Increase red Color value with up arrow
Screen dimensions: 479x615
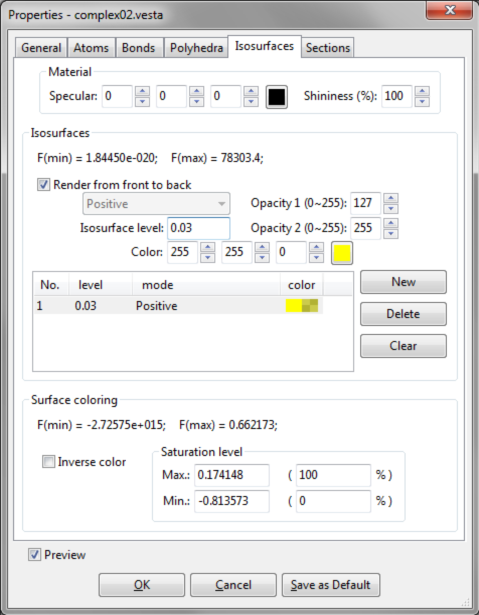click(208, 247)
